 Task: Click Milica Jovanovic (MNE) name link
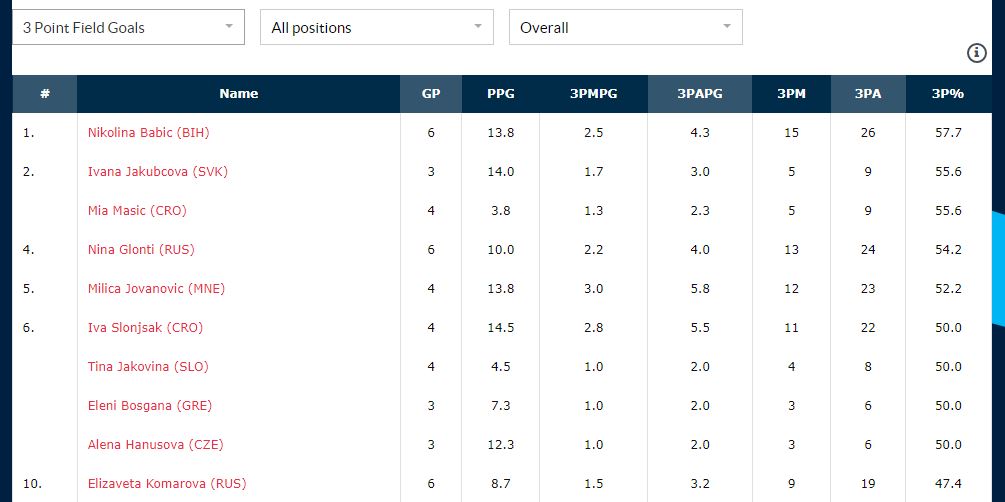(156, 288)
